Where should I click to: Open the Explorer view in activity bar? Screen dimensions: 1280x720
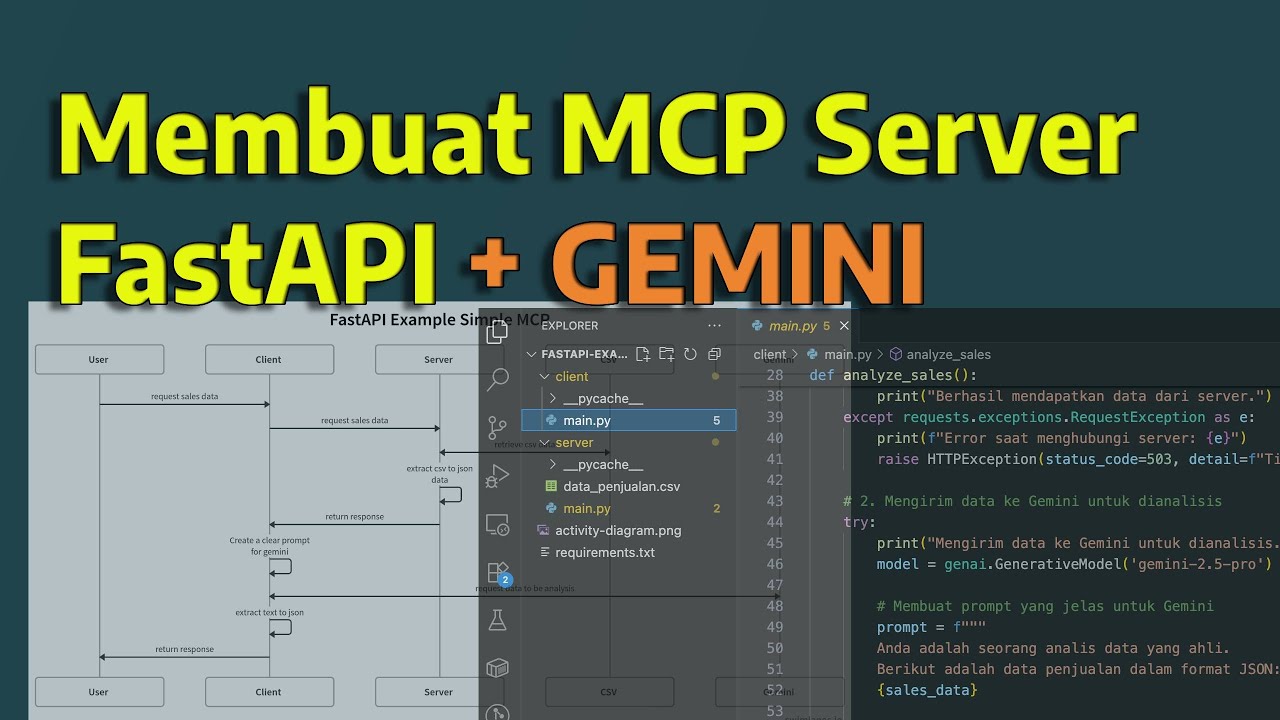tap(497, 333)
